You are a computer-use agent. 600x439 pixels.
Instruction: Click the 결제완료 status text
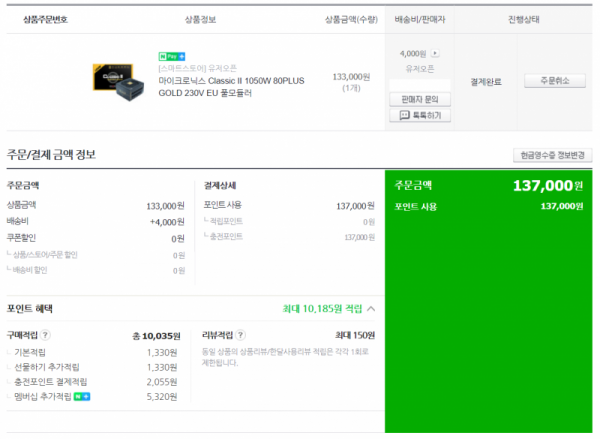tap(486, 82)
